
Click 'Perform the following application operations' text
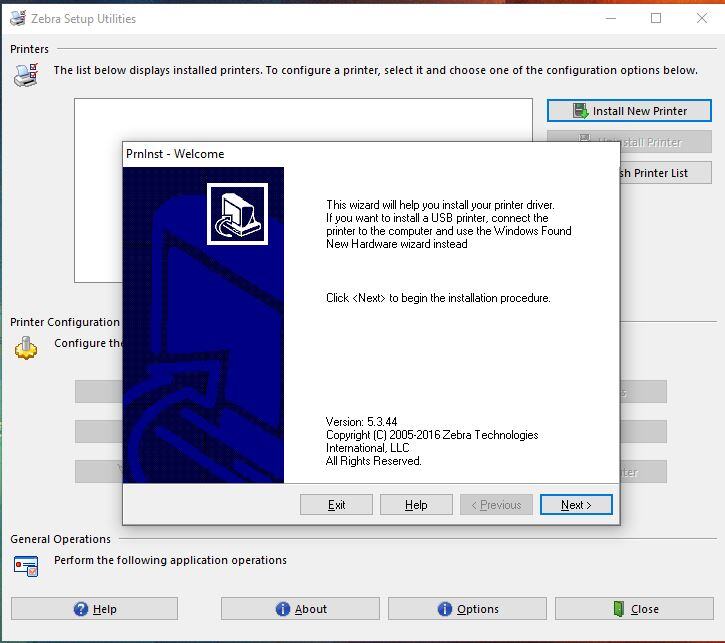click(170, 560)
